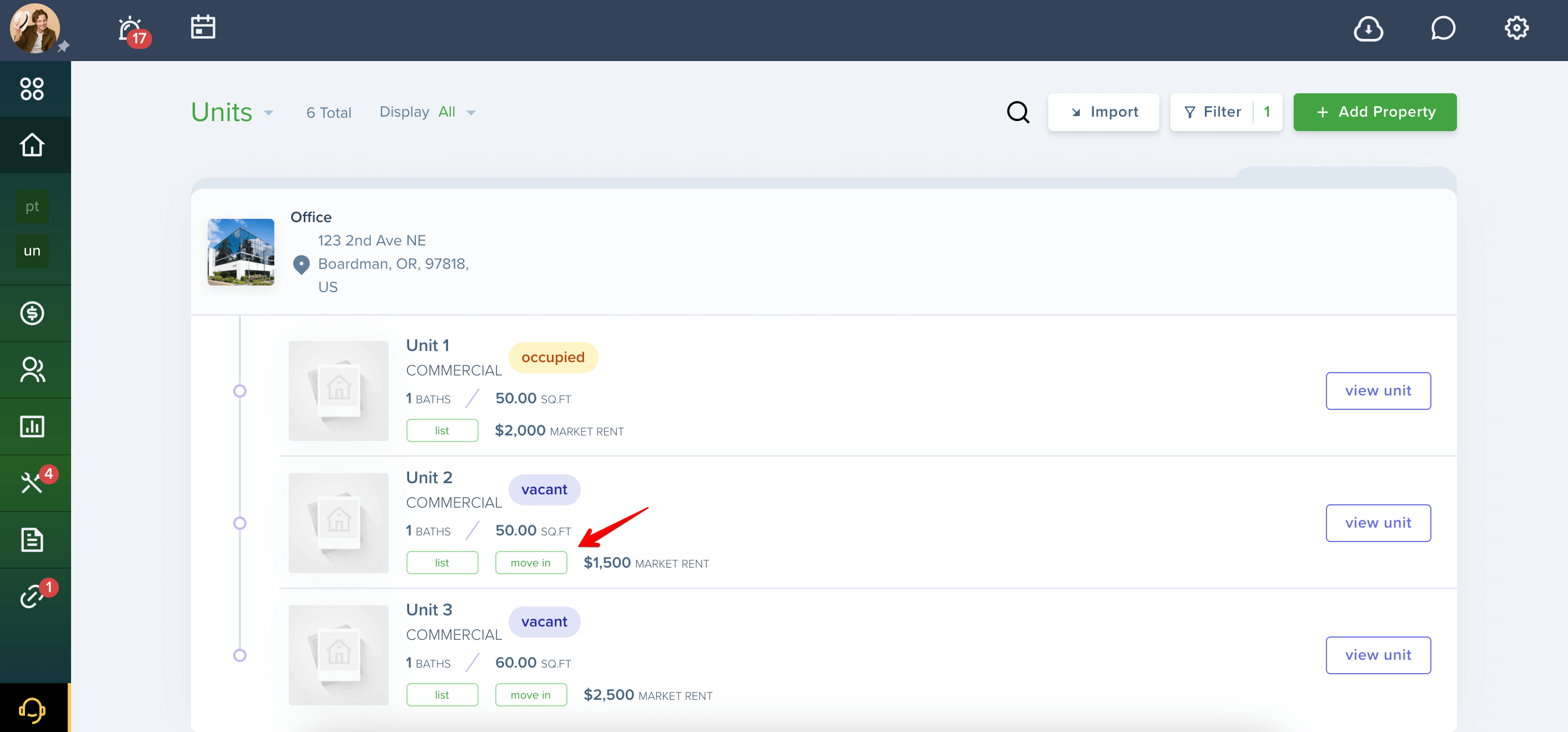Open the Office property thumbnail

pyautogui.click(x=240, y=252)
